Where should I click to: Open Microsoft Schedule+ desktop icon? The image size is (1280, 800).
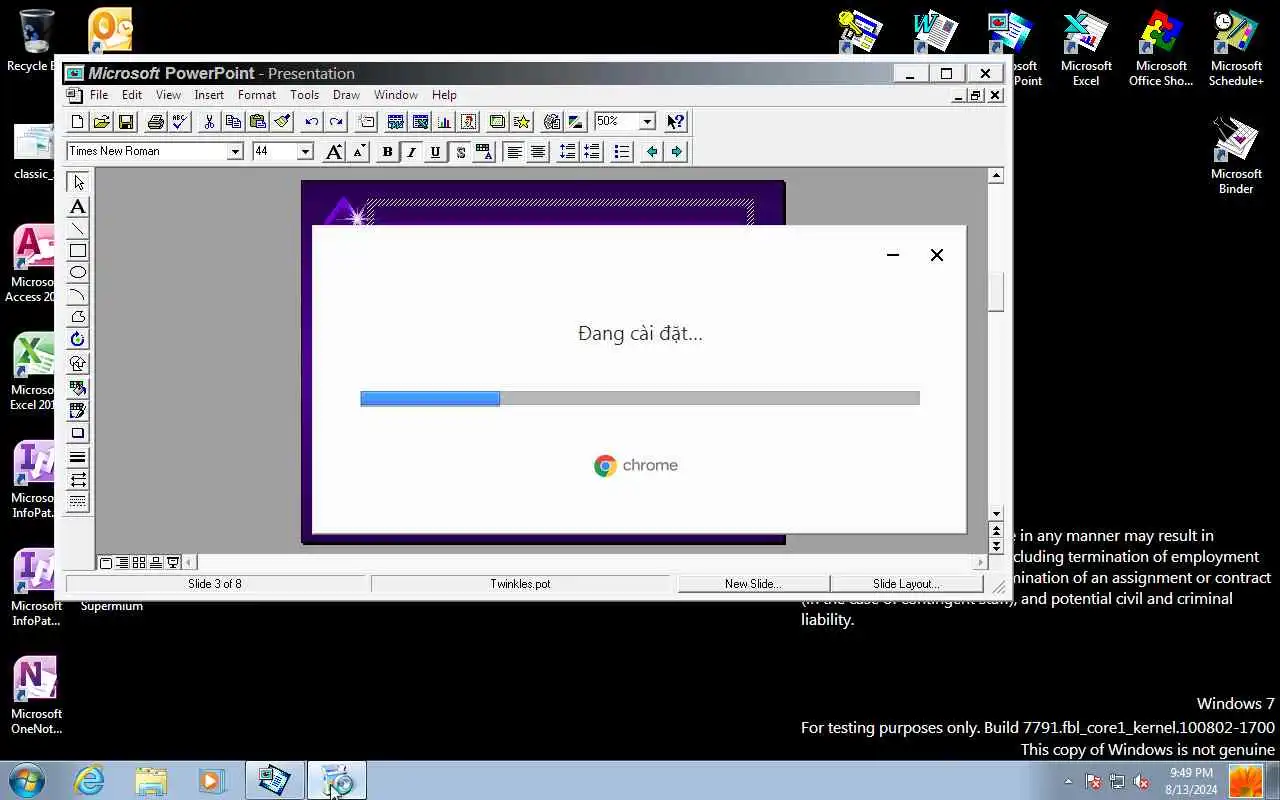point(1236,48)
